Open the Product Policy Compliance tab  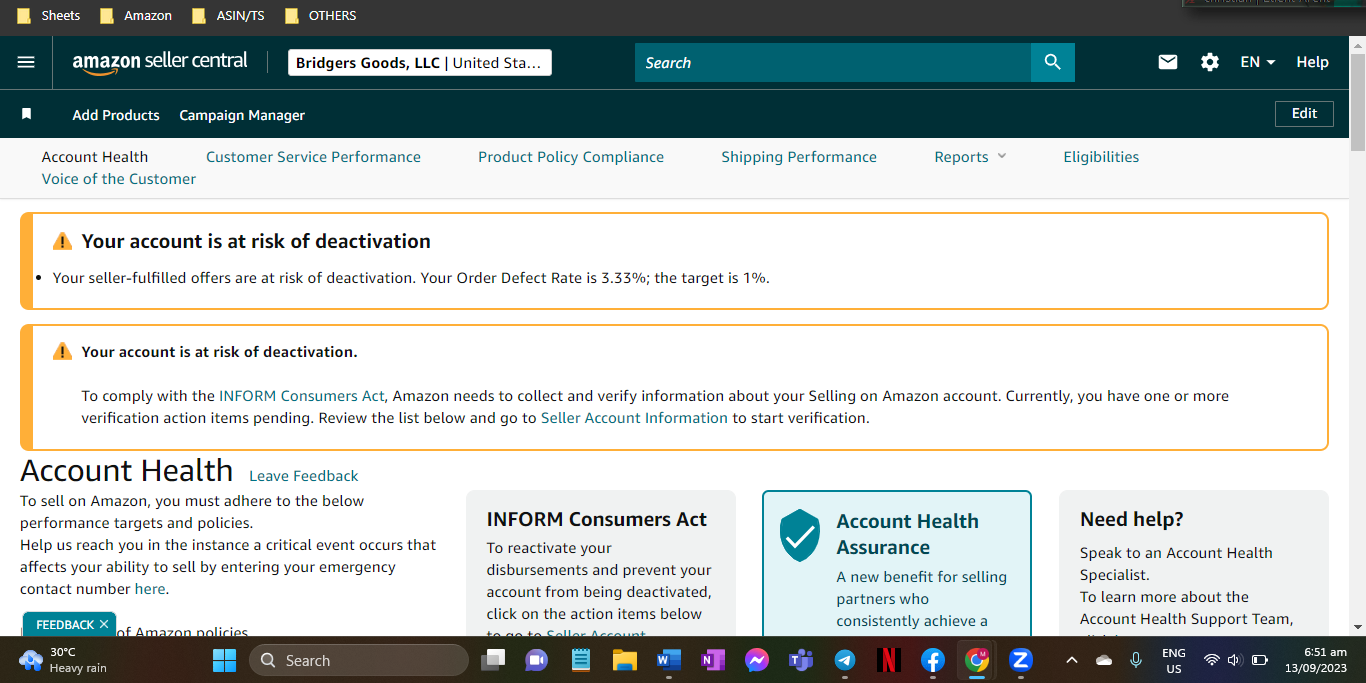[x=571, y=157]
